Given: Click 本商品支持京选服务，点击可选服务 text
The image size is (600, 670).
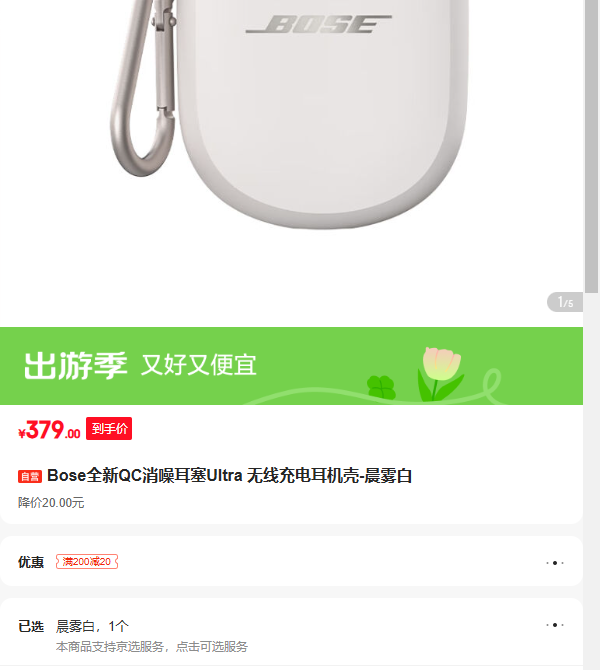Looking at the screenshot, I should pyautogui.click(x=152, y=646).
